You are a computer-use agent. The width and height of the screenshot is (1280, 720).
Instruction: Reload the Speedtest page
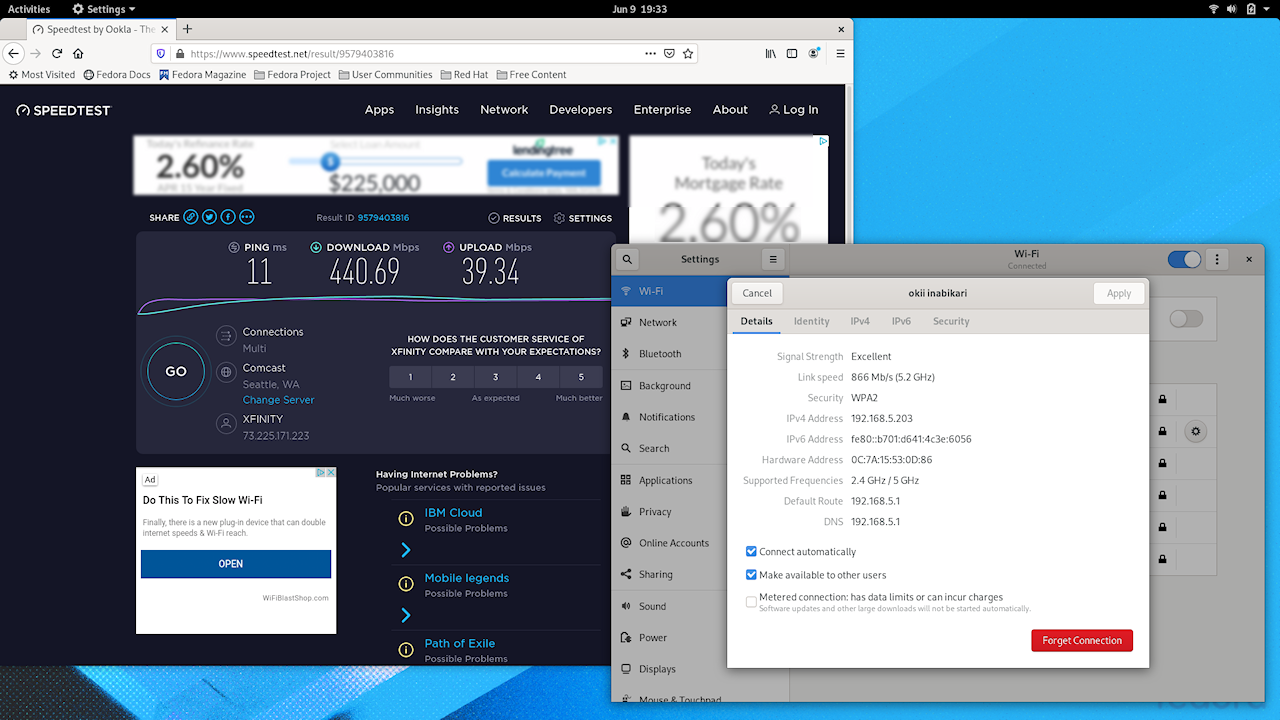(x=57, y=53)
